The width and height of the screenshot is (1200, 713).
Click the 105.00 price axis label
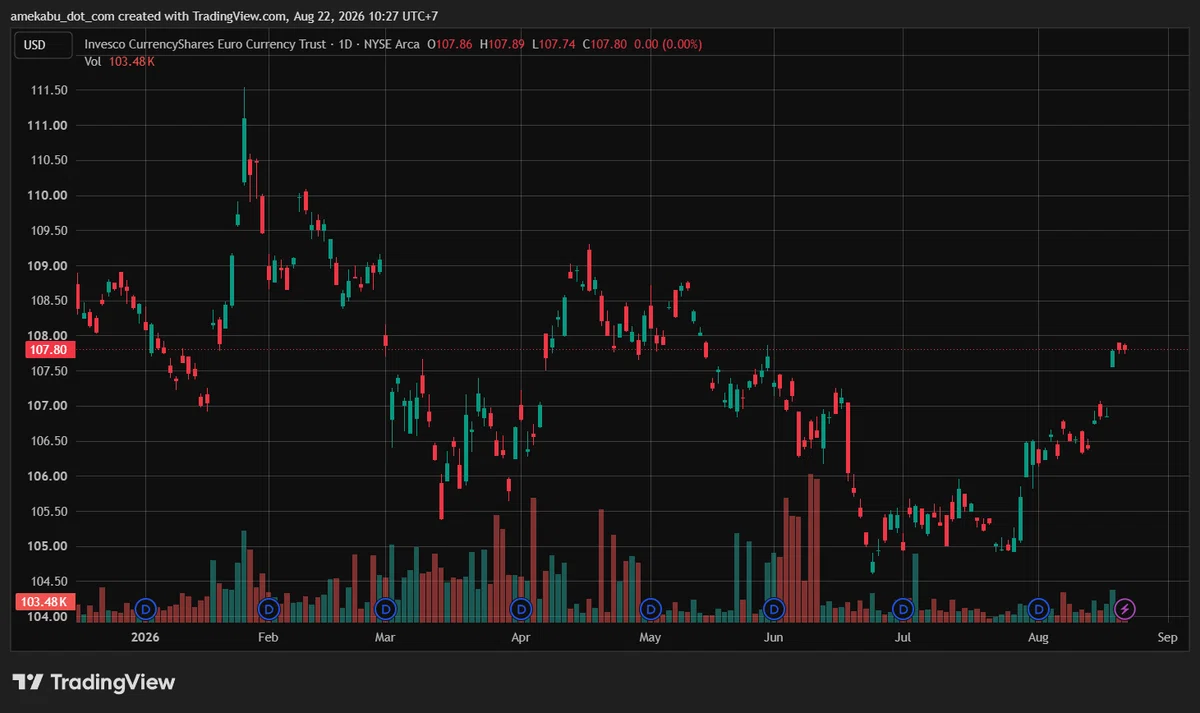click(x=49, y=546)
